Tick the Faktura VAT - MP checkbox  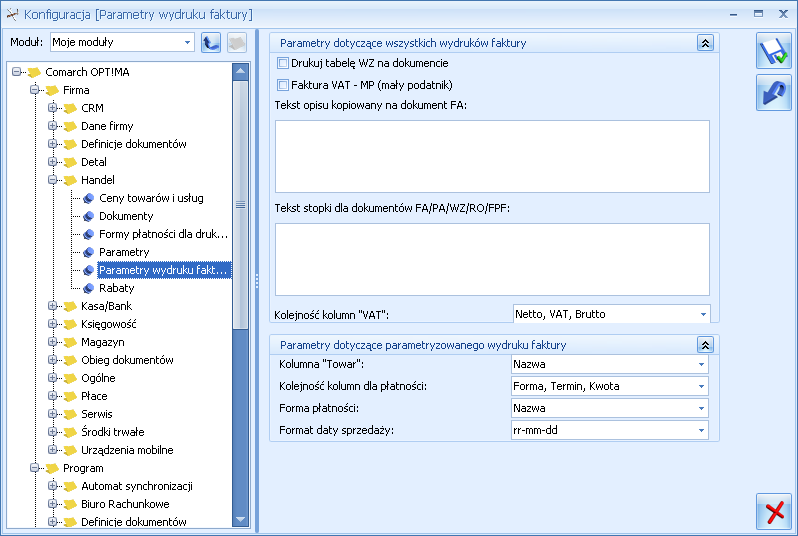coord(282,85)
